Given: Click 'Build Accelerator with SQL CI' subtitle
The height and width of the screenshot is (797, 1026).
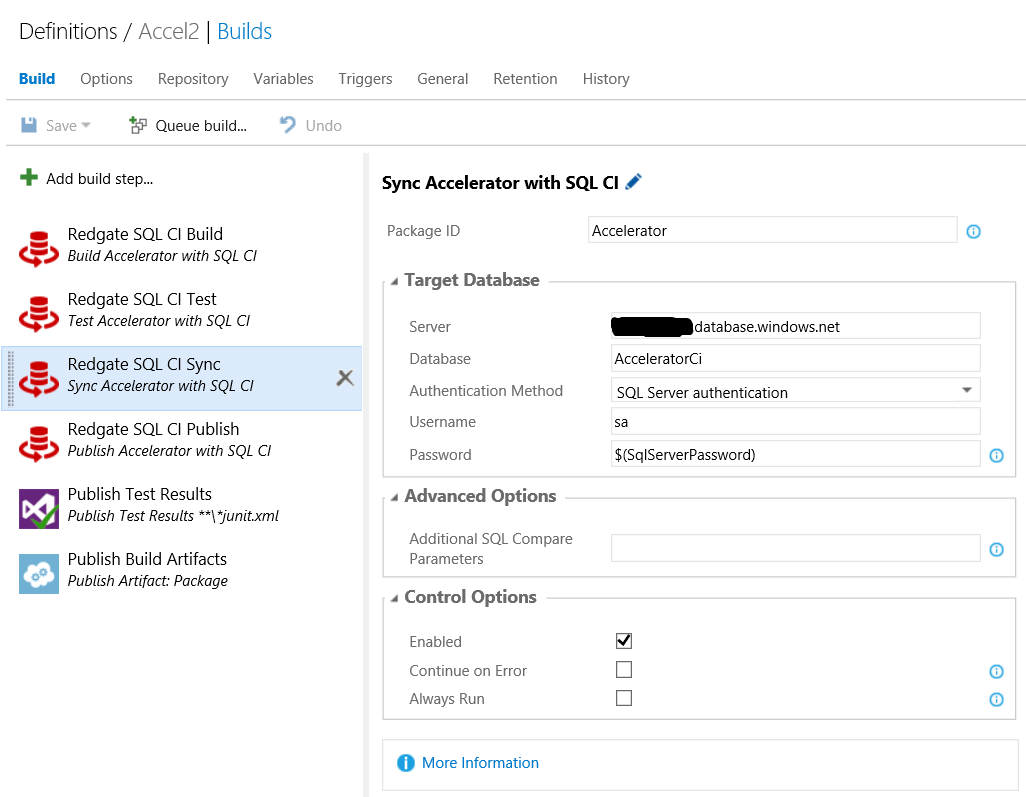Looking at the screenshot, I should click(162, 256).
